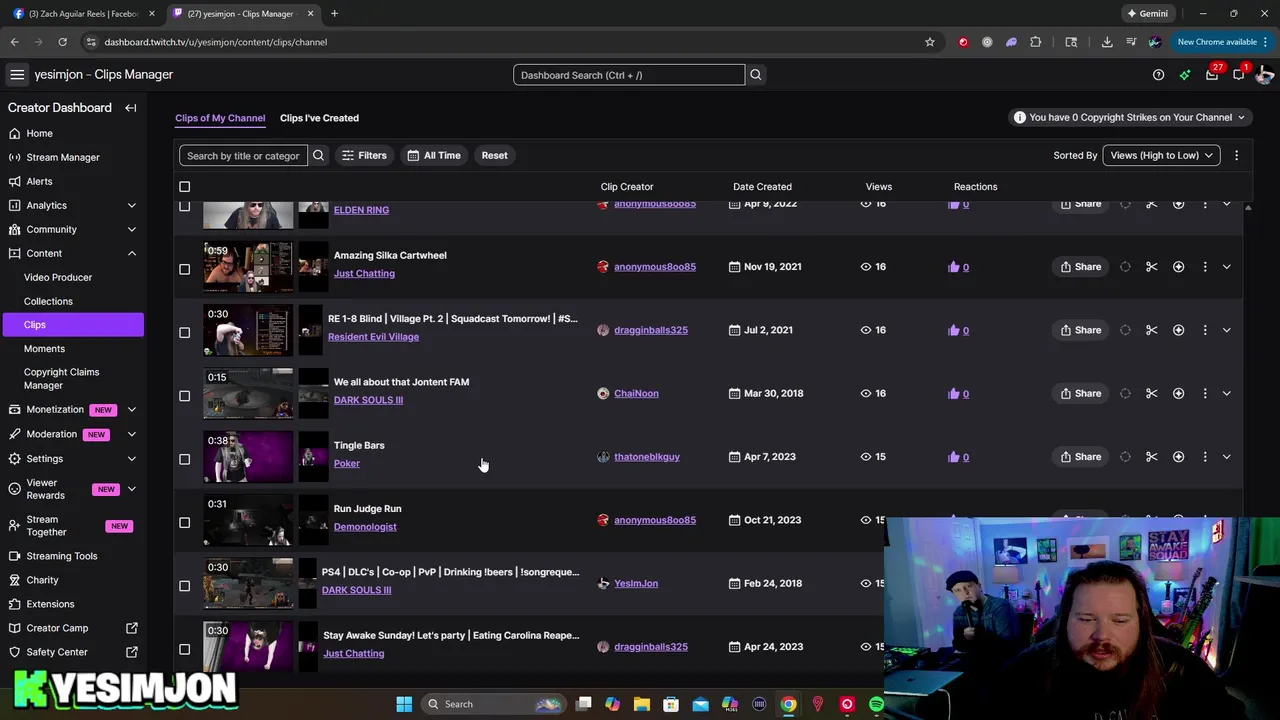1280x720 pixels.
Task: Open Spotify from the Windows taskbar
Action: (876, 704)
